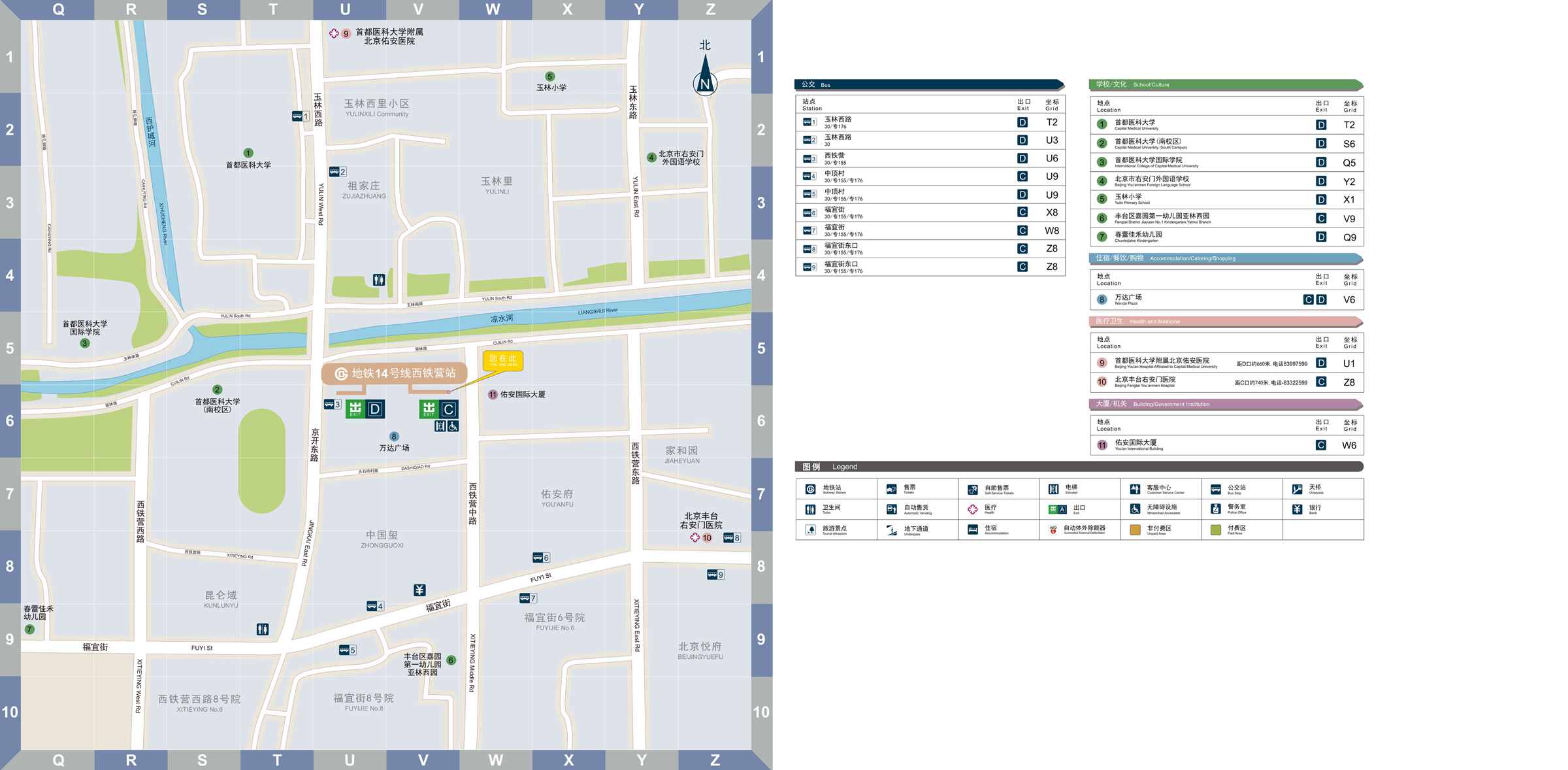Click the Customer Service Center legend icon
Screen dimensions: 1568x770
(x=1135, y=489)
